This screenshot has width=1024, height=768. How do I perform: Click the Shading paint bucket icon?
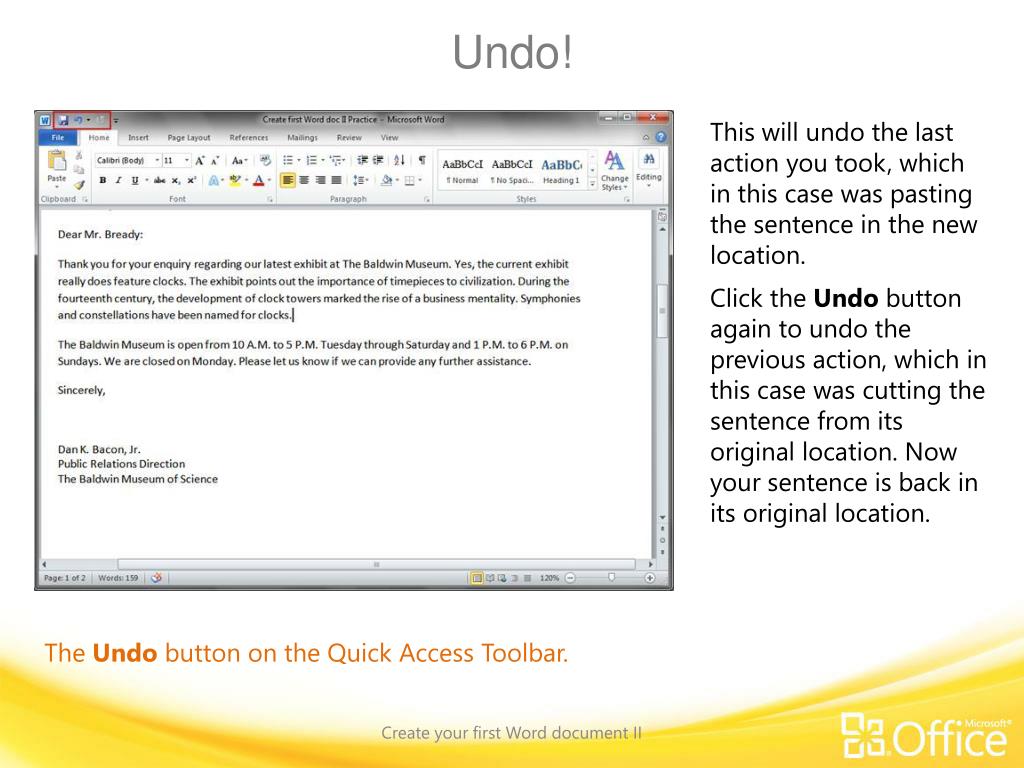pyautogui.click(x=387, y=180)
